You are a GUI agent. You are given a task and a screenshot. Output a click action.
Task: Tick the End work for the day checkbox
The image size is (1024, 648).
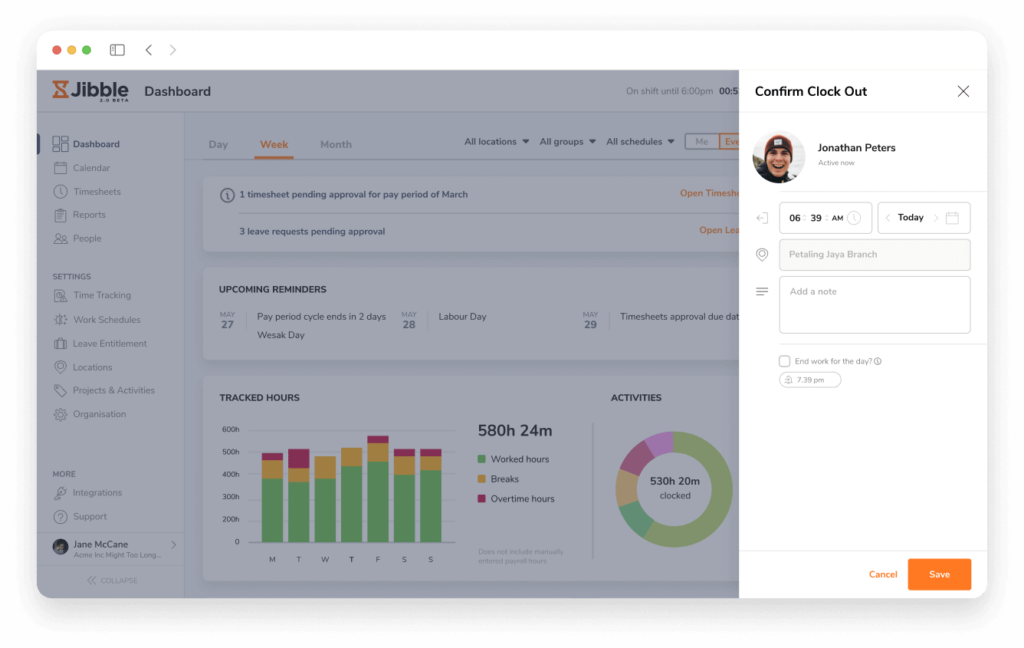pos(785,361)
